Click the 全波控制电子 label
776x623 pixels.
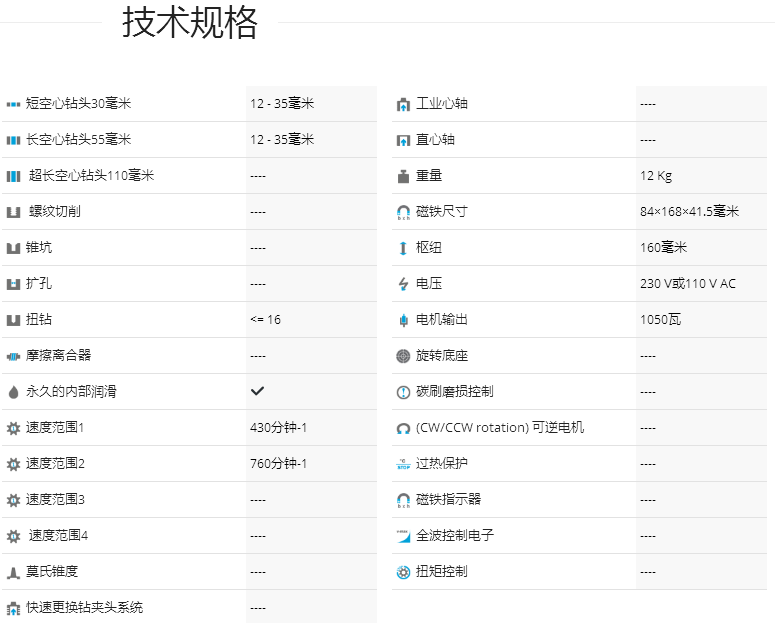(455, 536)
